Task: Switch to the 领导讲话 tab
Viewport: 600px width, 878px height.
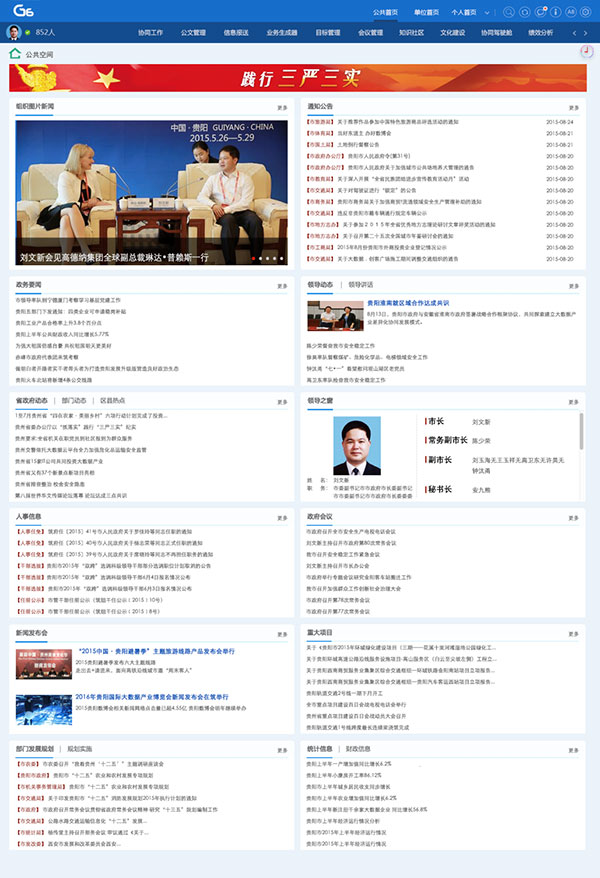Action: (x=360, y=284)
